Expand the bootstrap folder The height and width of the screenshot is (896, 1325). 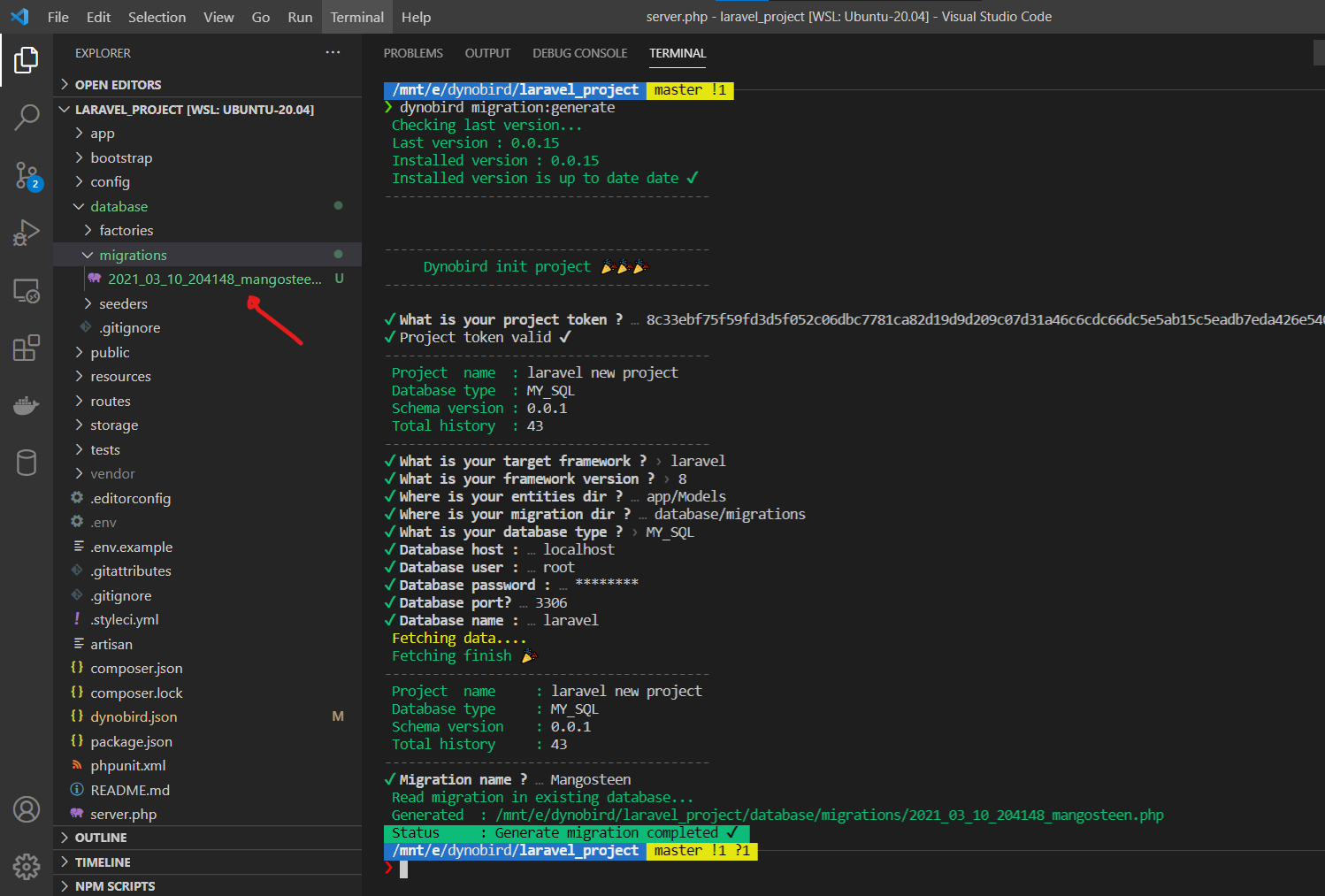point(207,157)
